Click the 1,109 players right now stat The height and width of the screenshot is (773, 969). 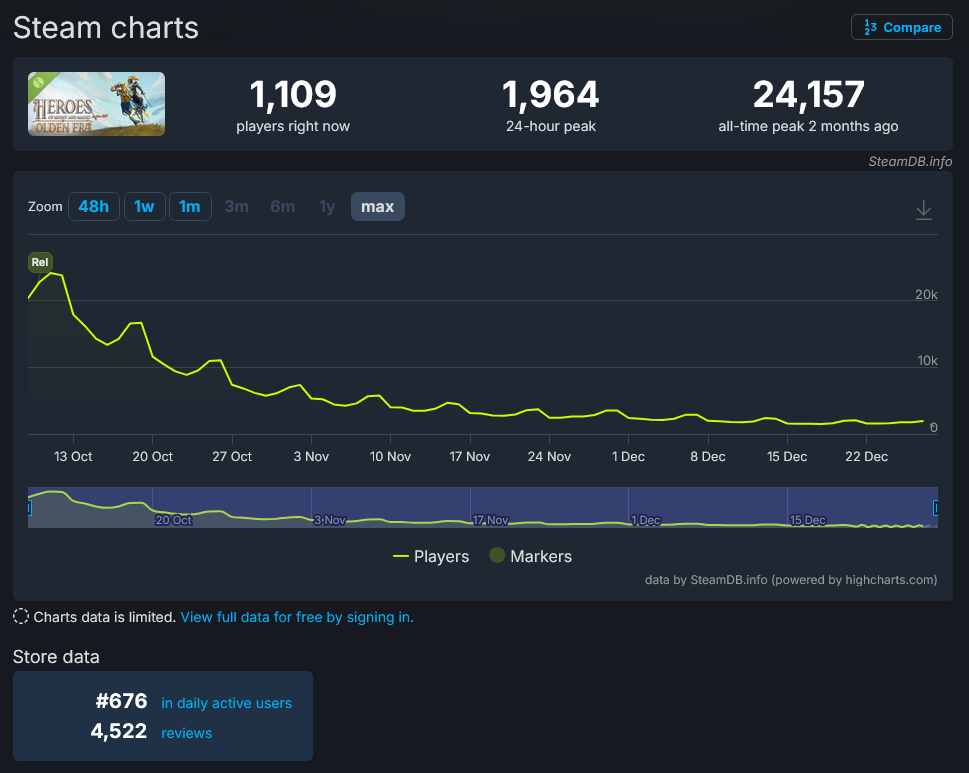[x=293, y=104]
